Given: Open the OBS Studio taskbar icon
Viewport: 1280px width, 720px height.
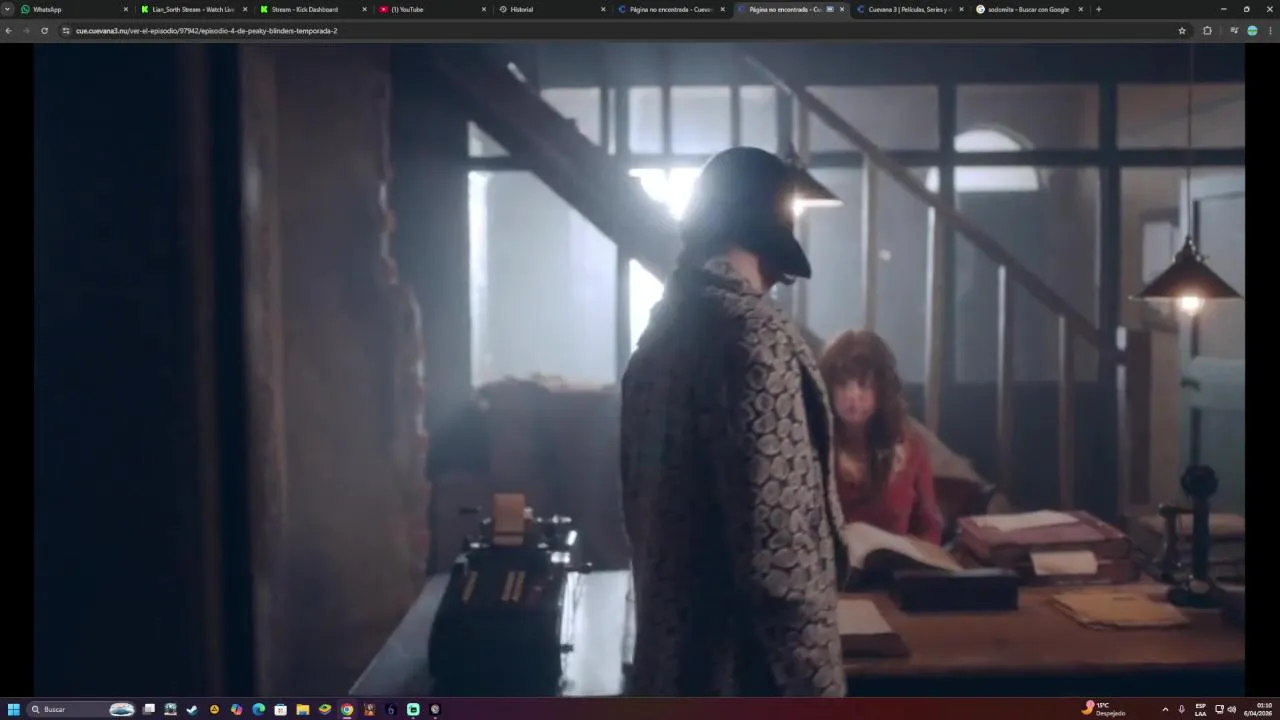Looking at the screenshot, I should tap(435, 709).
